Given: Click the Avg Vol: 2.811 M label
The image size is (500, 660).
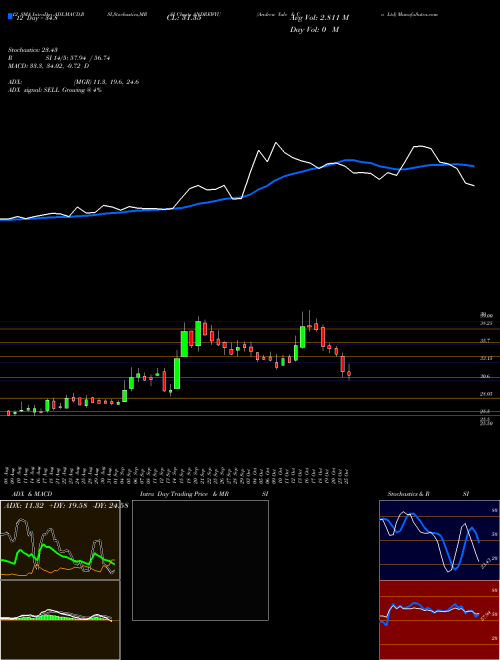Looking at the screenshot, I should tap(319, 18).
